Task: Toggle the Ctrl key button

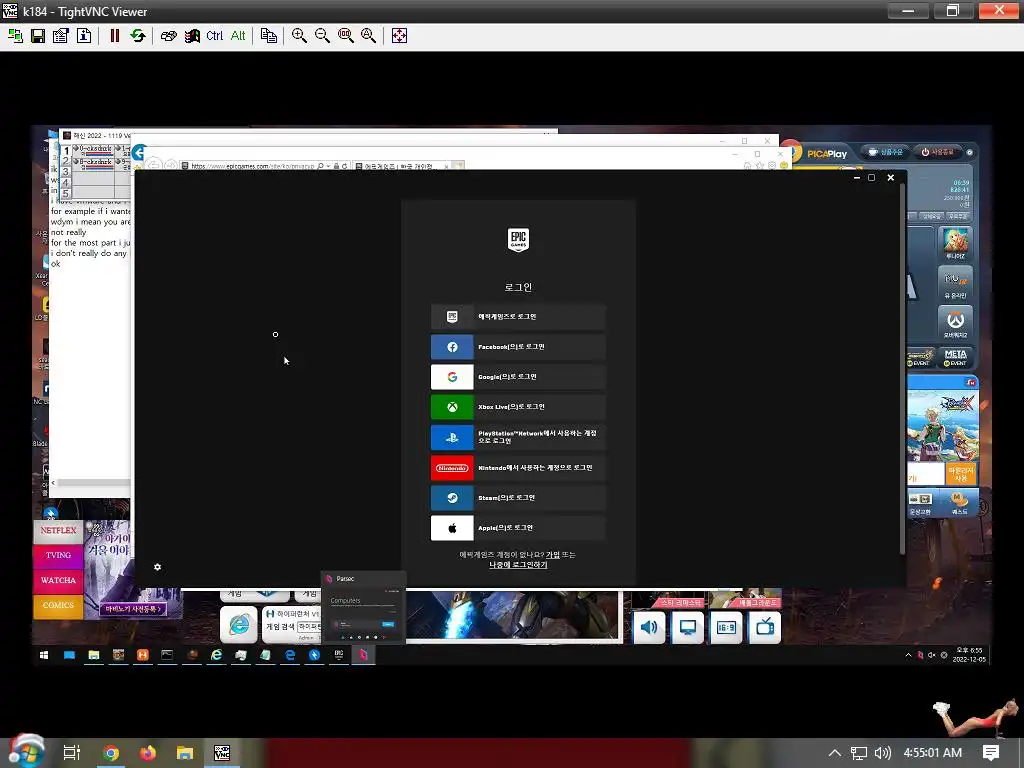Action: 214,36
